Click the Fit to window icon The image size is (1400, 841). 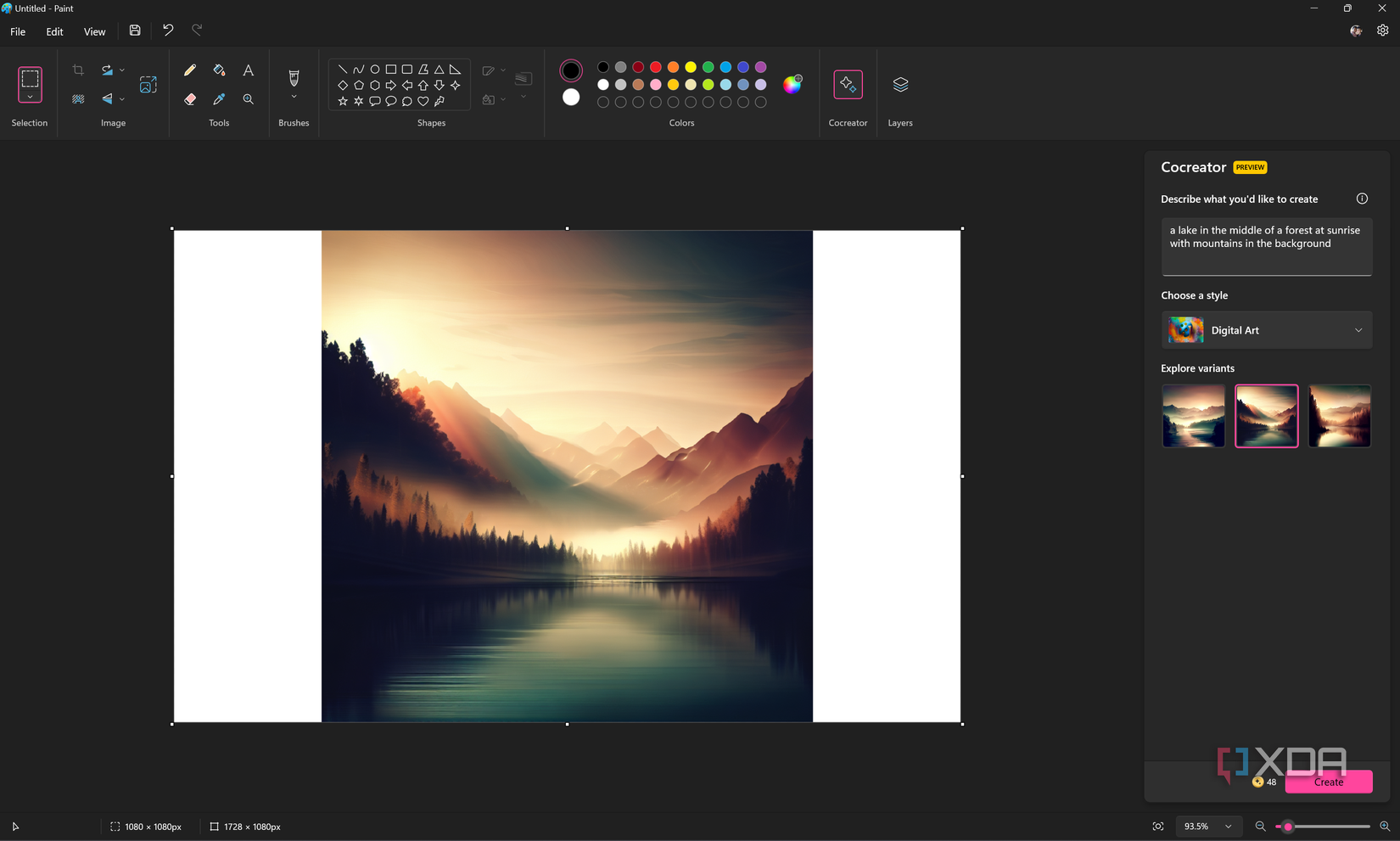(1158, 827)
